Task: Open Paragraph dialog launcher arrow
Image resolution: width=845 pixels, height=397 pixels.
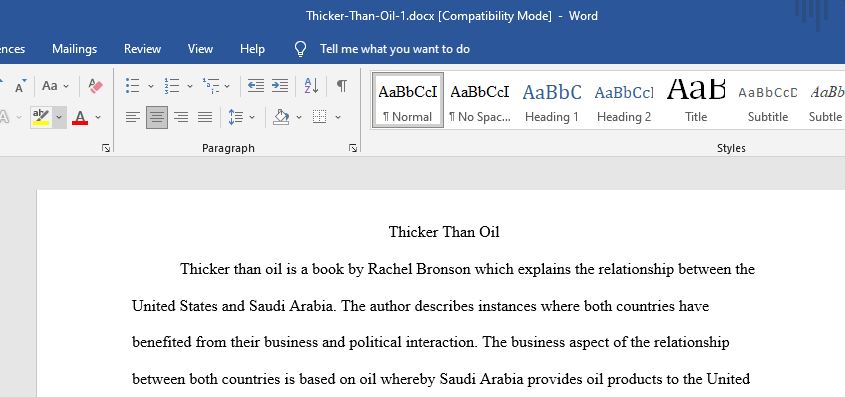Action: point(353,148)
